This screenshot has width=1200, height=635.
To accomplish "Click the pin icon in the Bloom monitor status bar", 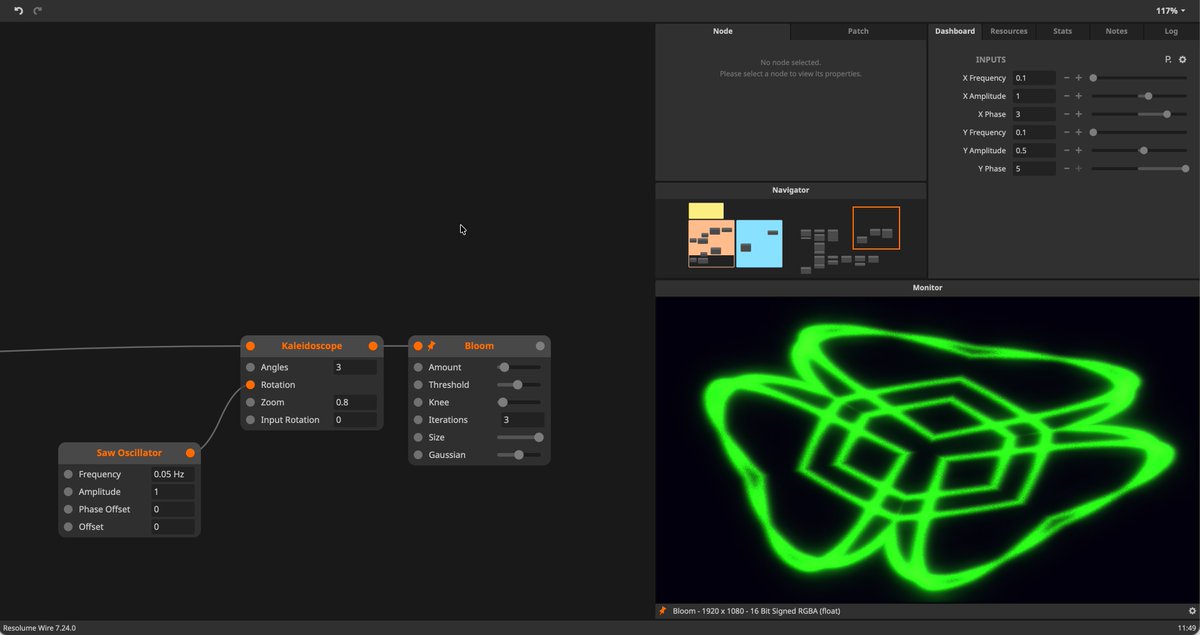I will 661,610.
